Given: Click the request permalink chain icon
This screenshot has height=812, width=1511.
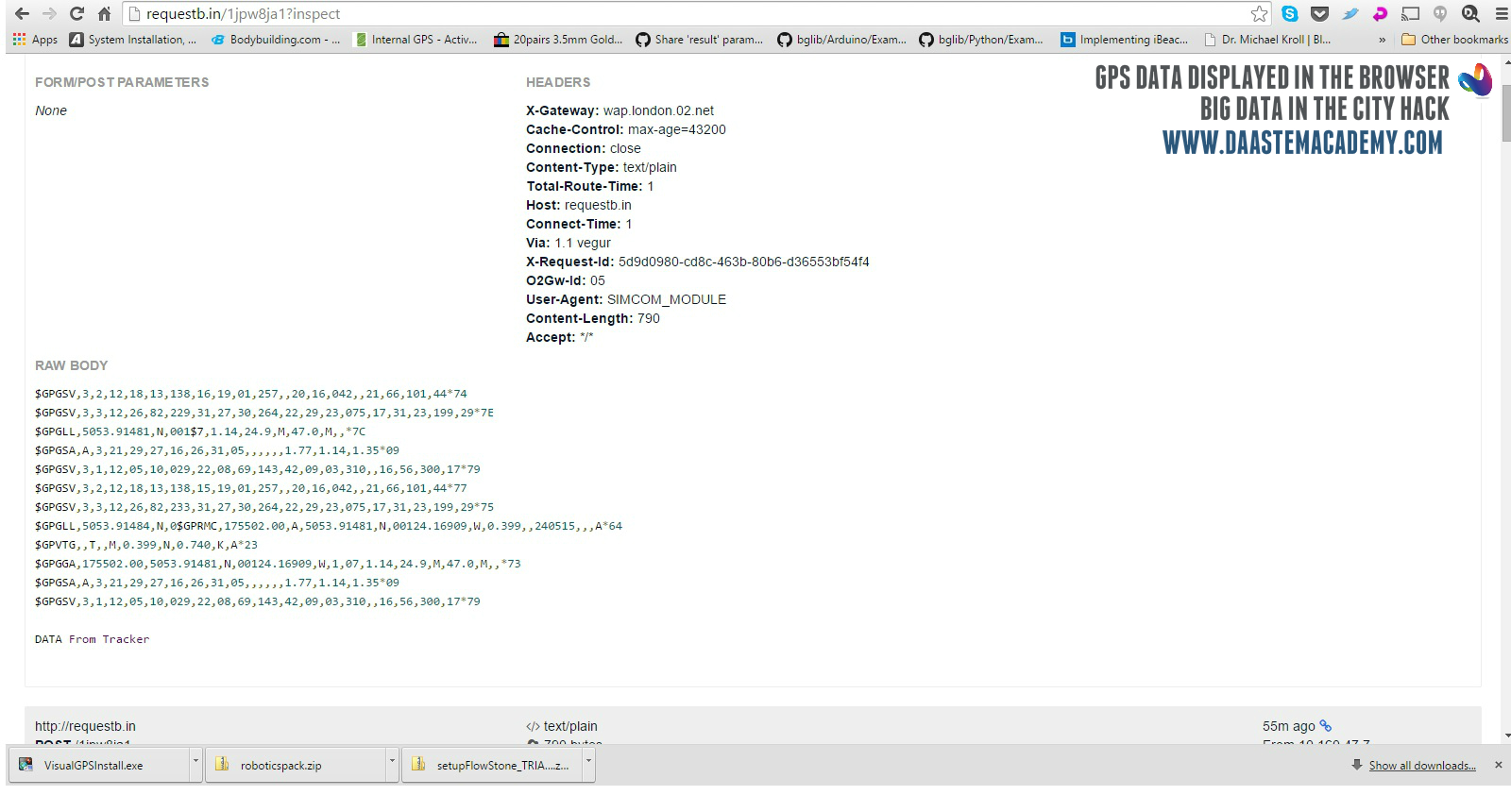Looking at the screenshot, I should (1326, 726).
